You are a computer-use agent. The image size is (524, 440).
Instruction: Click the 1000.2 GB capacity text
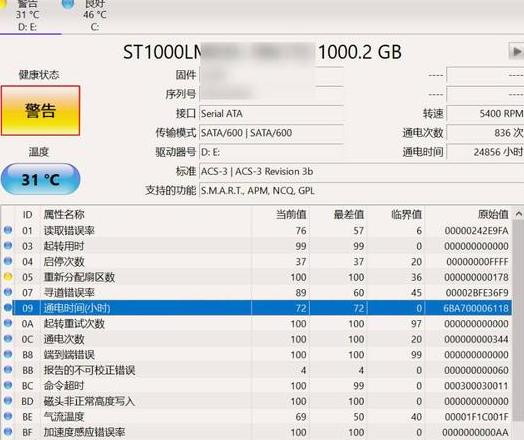click(360, 52)
